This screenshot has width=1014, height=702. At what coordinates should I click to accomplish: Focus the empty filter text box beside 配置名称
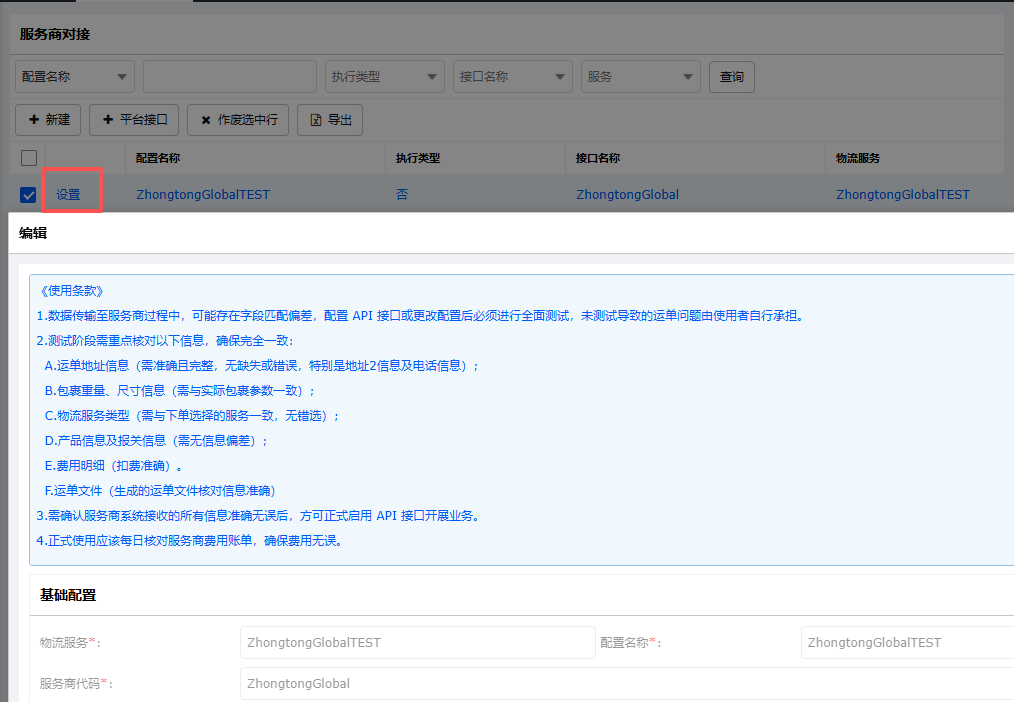click(x=229, y=77)
